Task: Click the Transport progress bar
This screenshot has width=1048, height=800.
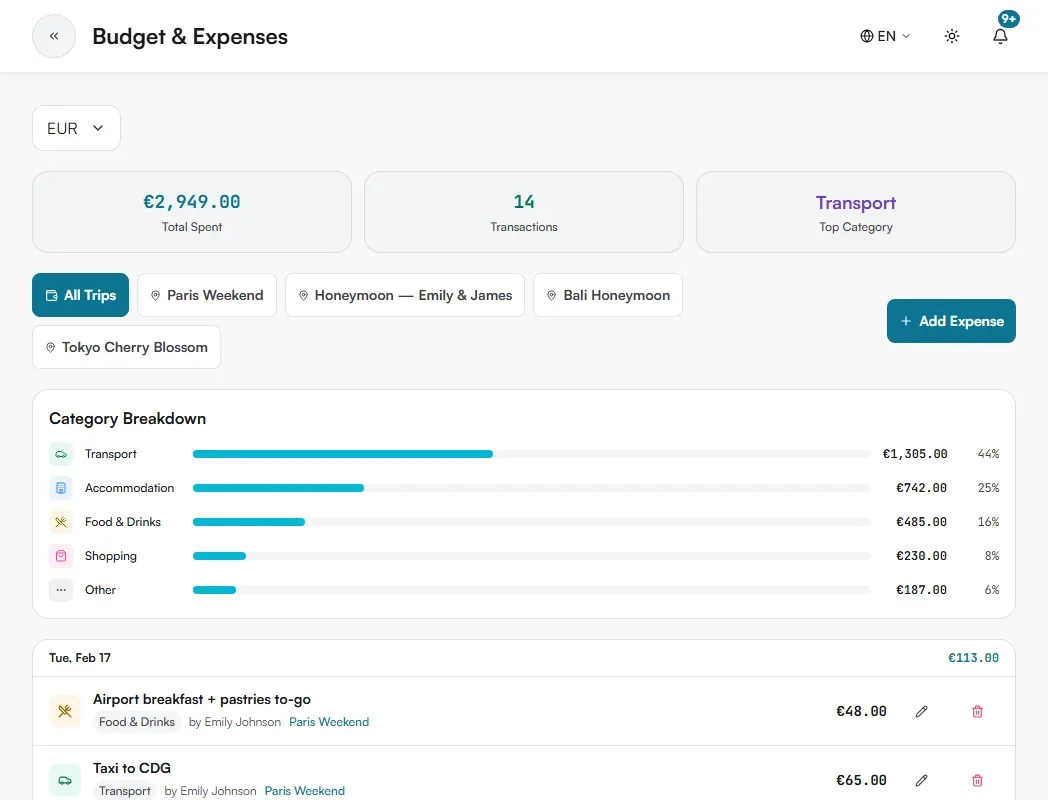Action: point(531,454)
